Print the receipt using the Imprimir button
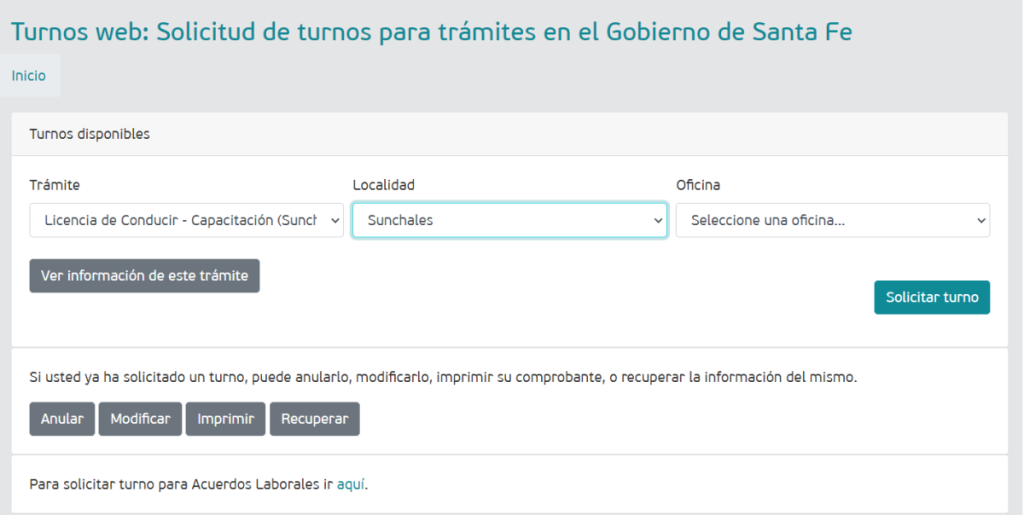Image resolution: width=1024 pixels, height=515 pixels. click(226, 419)
